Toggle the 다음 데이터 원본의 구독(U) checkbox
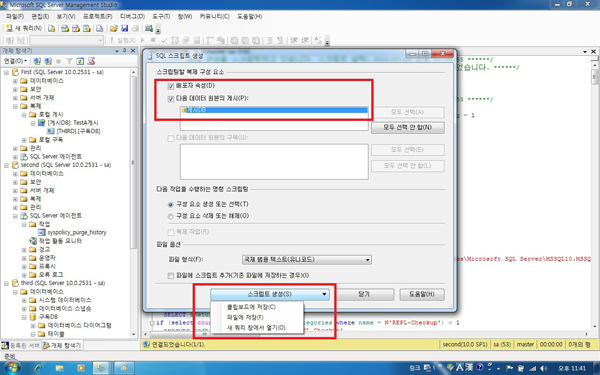The image size is (600, 375). click(171, 138)
